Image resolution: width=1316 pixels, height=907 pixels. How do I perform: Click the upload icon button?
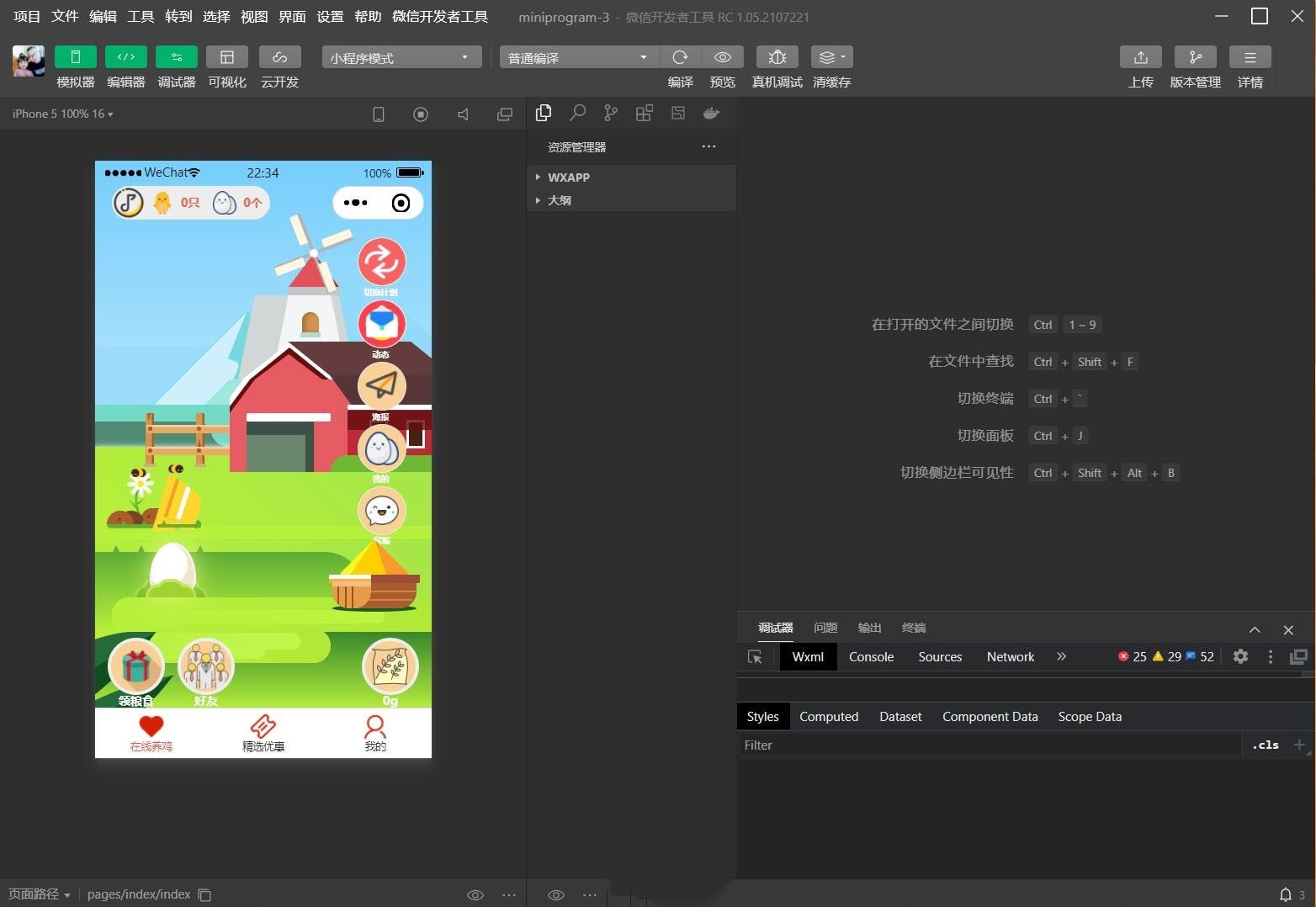1140,57
